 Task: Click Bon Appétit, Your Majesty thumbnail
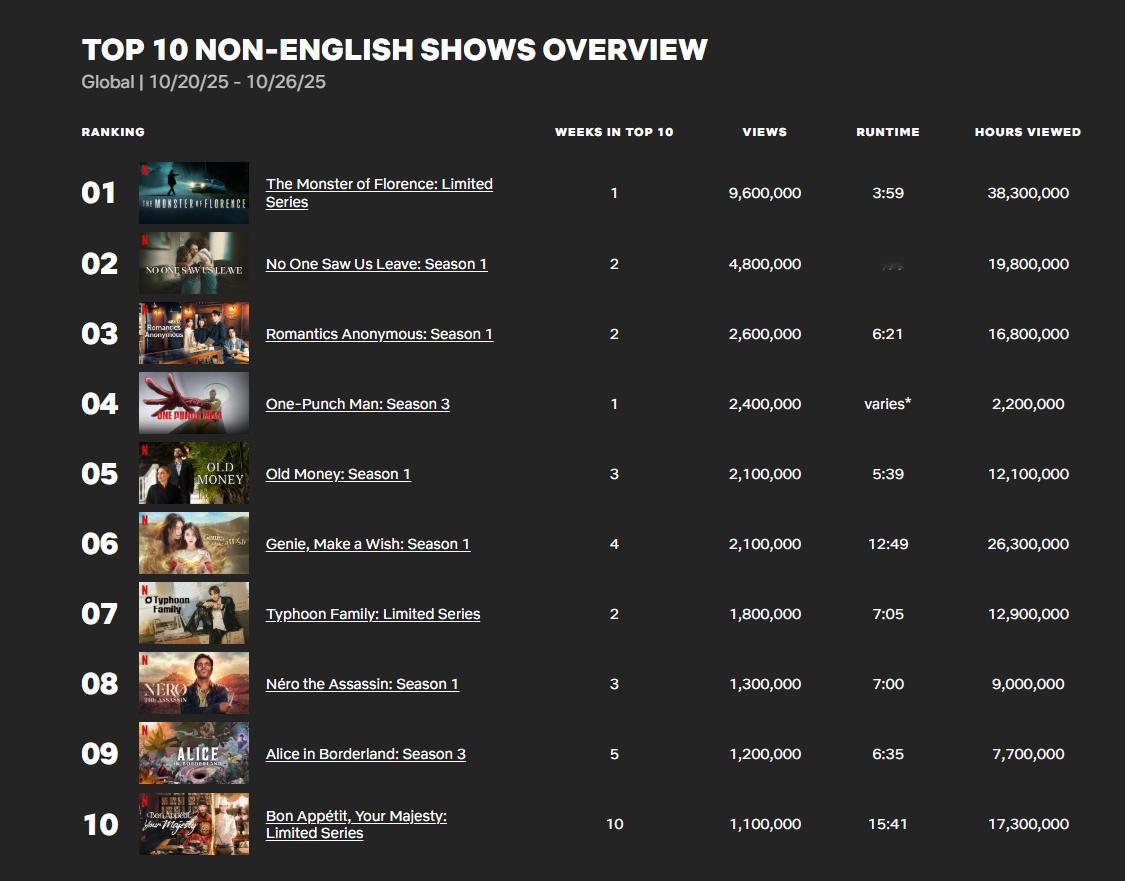(194, 824)
